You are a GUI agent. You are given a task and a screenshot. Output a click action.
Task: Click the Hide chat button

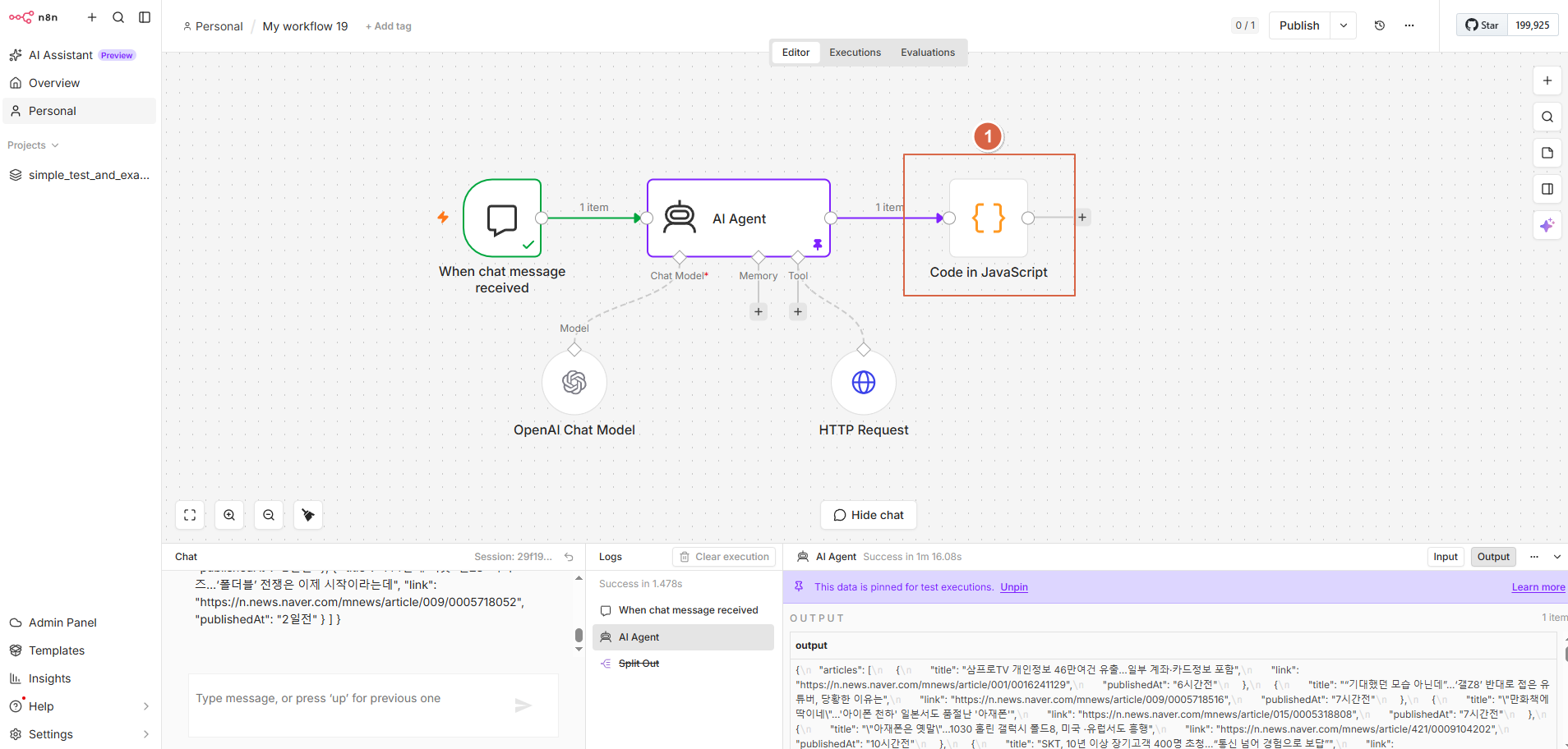tap(869, 515)
